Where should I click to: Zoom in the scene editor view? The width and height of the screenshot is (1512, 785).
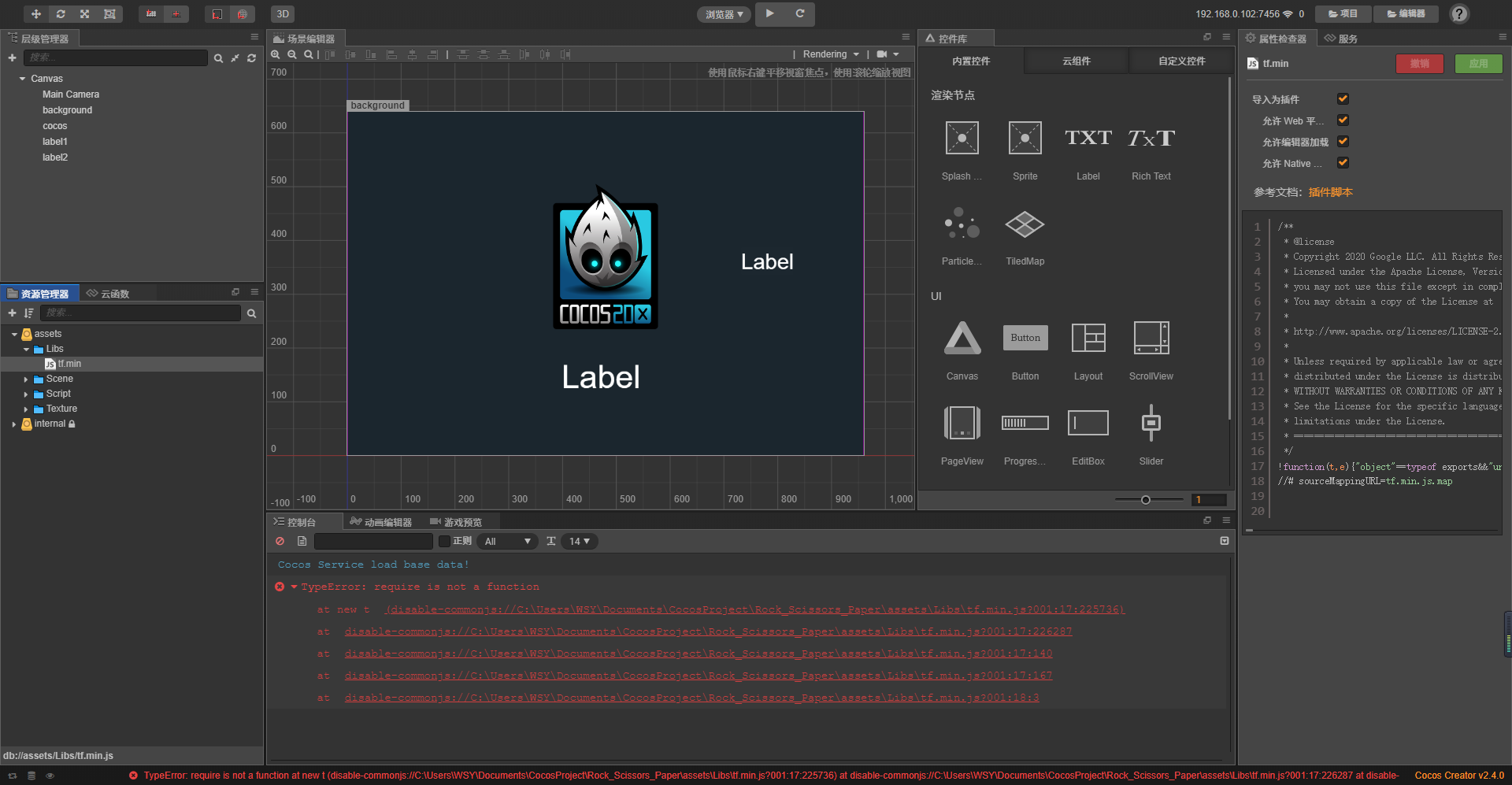point(276,54)
